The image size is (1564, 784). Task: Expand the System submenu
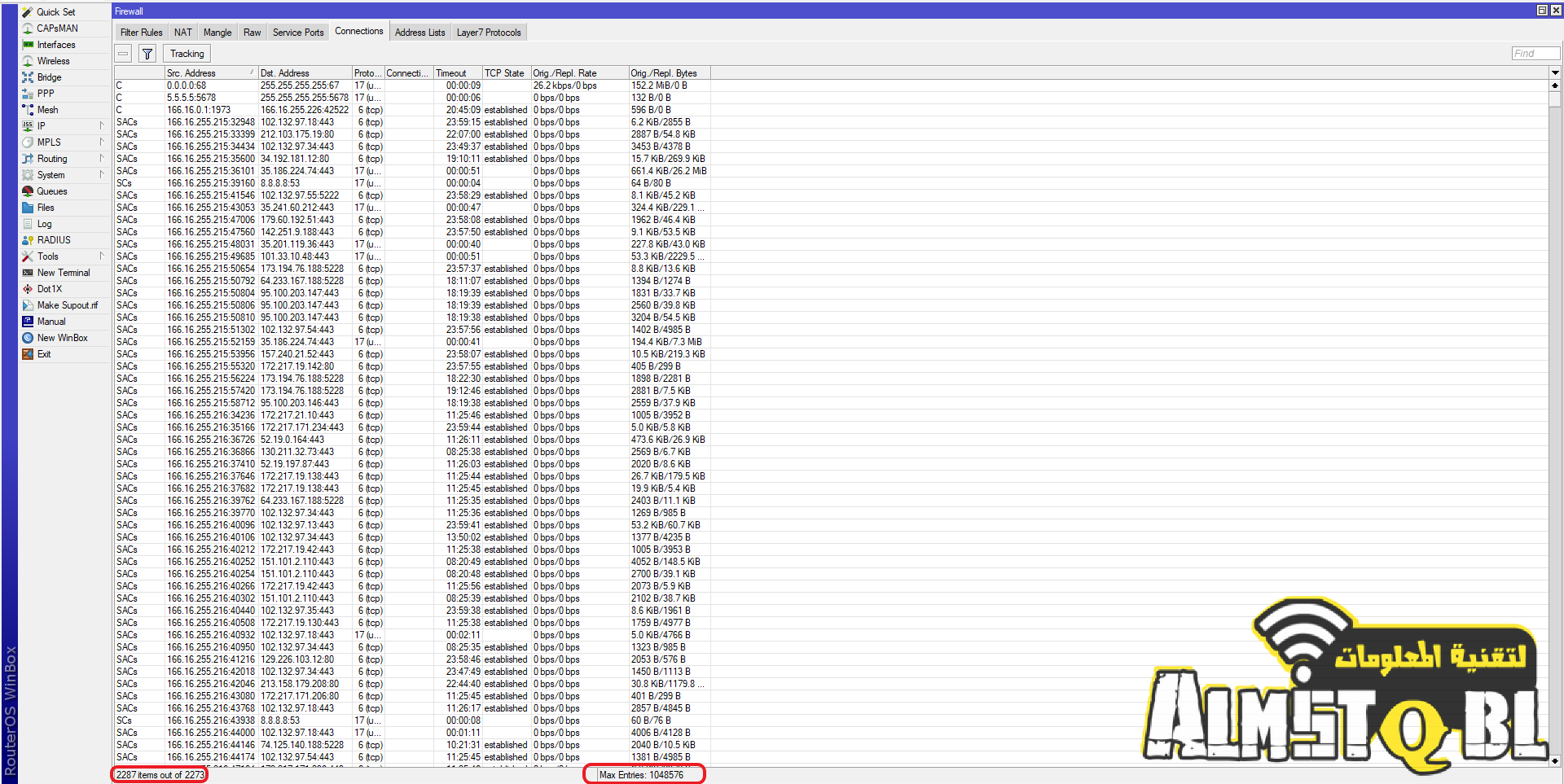102,174
